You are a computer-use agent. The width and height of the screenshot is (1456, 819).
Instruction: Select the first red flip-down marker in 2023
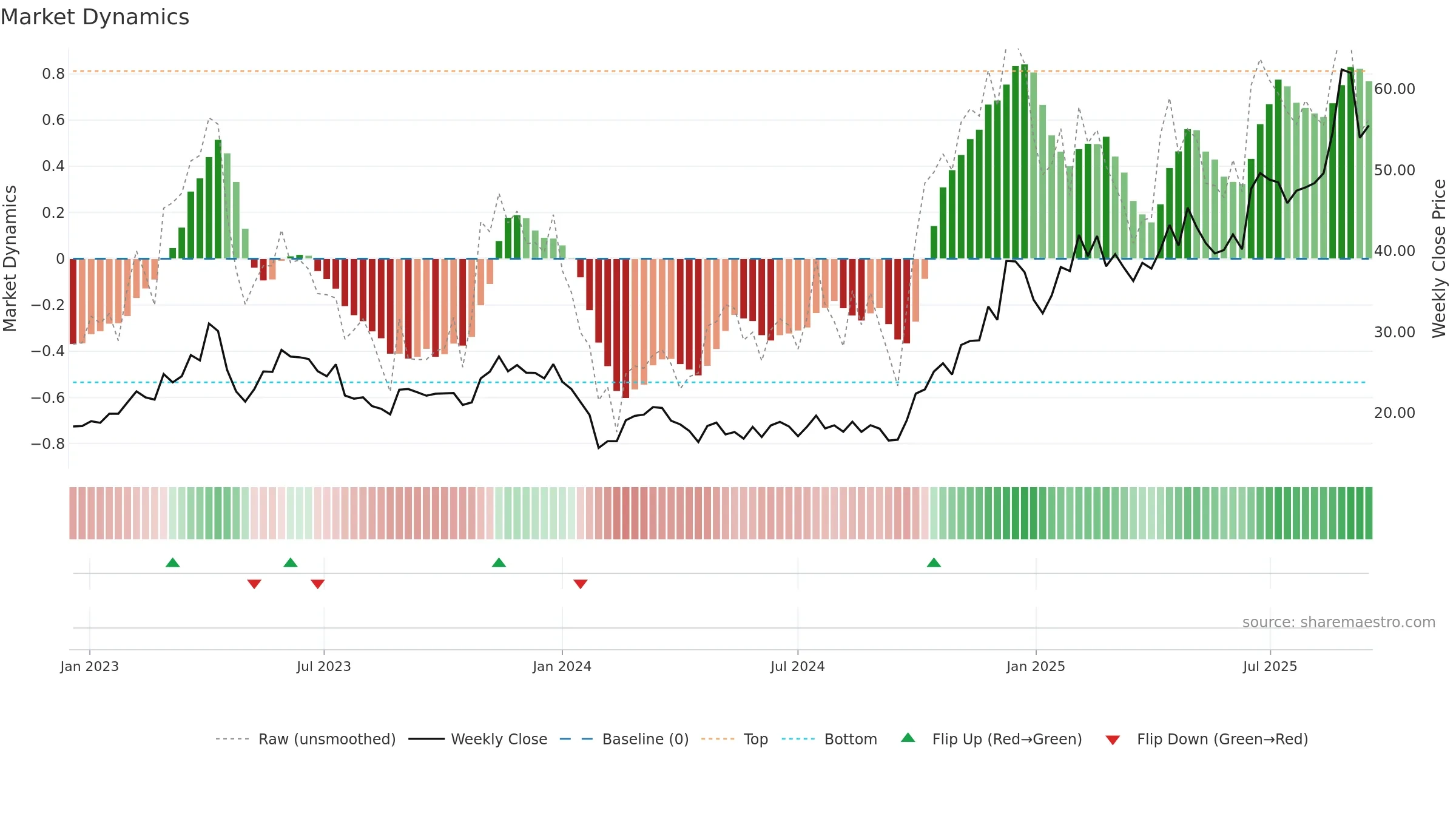[254, 584]
